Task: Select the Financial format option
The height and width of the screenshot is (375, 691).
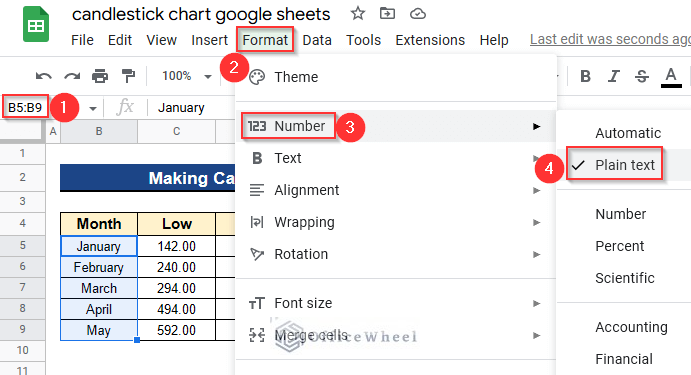Action: coord(624,359)
